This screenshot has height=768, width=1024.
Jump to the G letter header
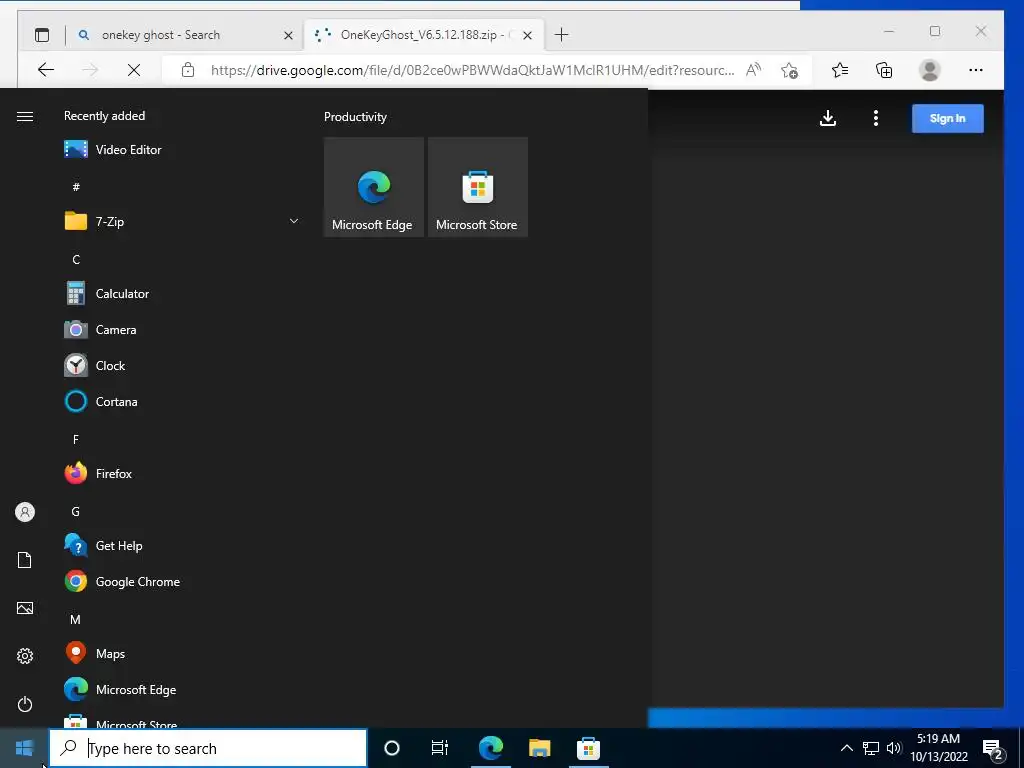pyautogui.click(x=76, y=511)
